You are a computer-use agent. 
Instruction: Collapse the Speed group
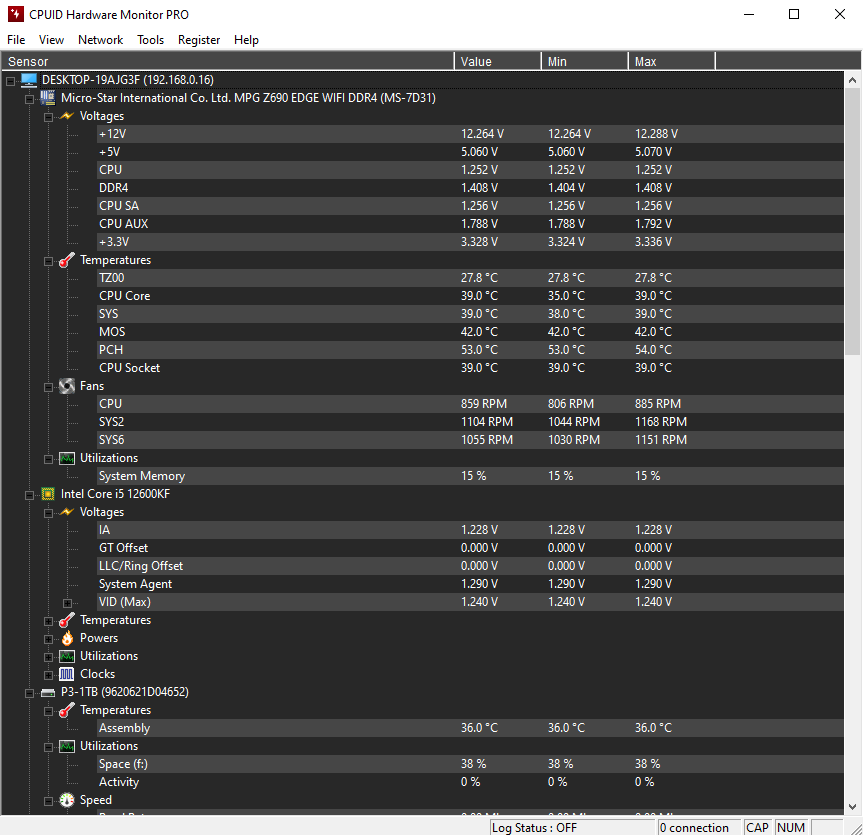click(48, 801)
